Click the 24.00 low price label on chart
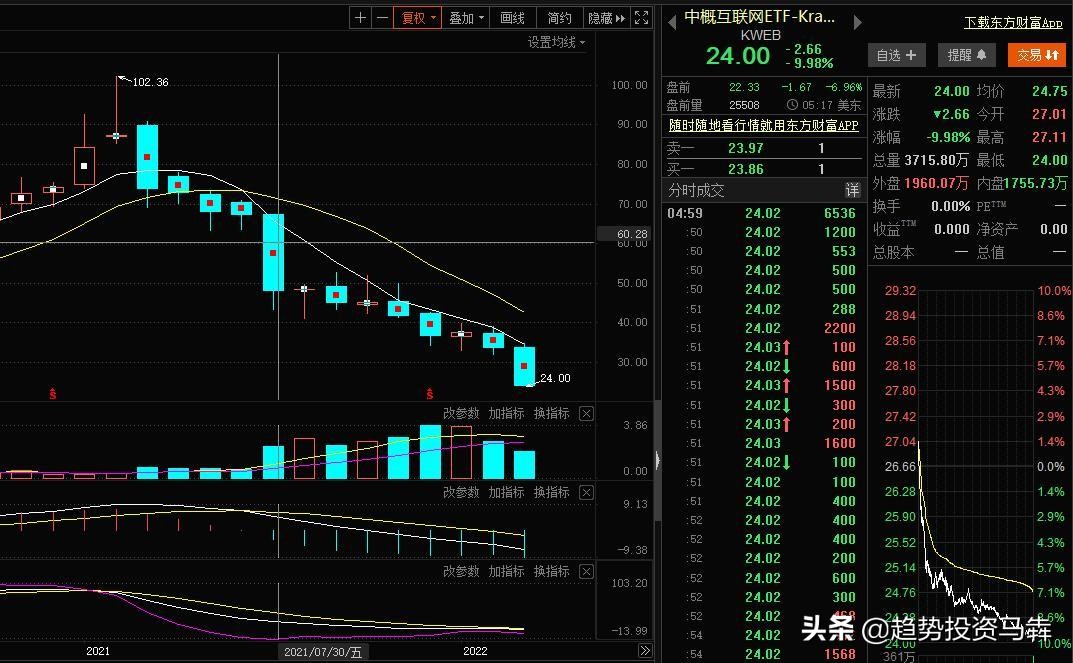This screenshot has width=1073, height=663. [555, 378]
